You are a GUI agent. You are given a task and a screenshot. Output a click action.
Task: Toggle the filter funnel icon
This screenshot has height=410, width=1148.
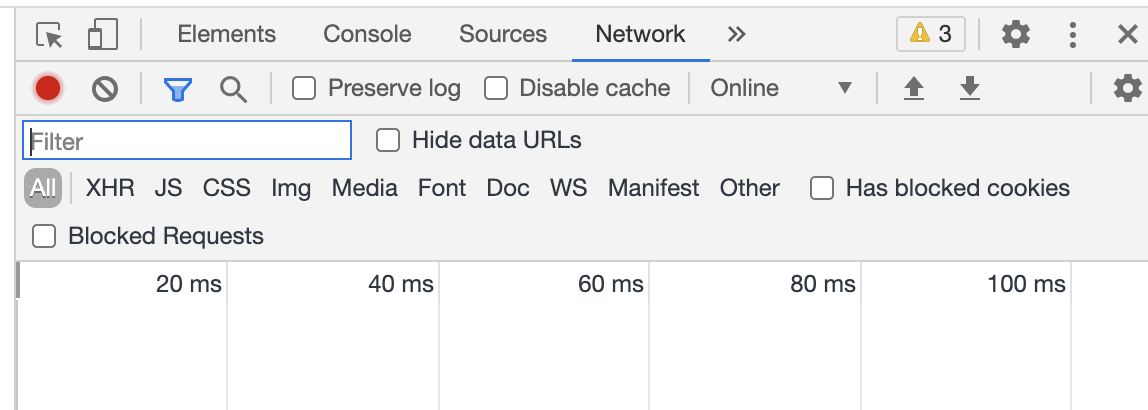coord(178,89)
